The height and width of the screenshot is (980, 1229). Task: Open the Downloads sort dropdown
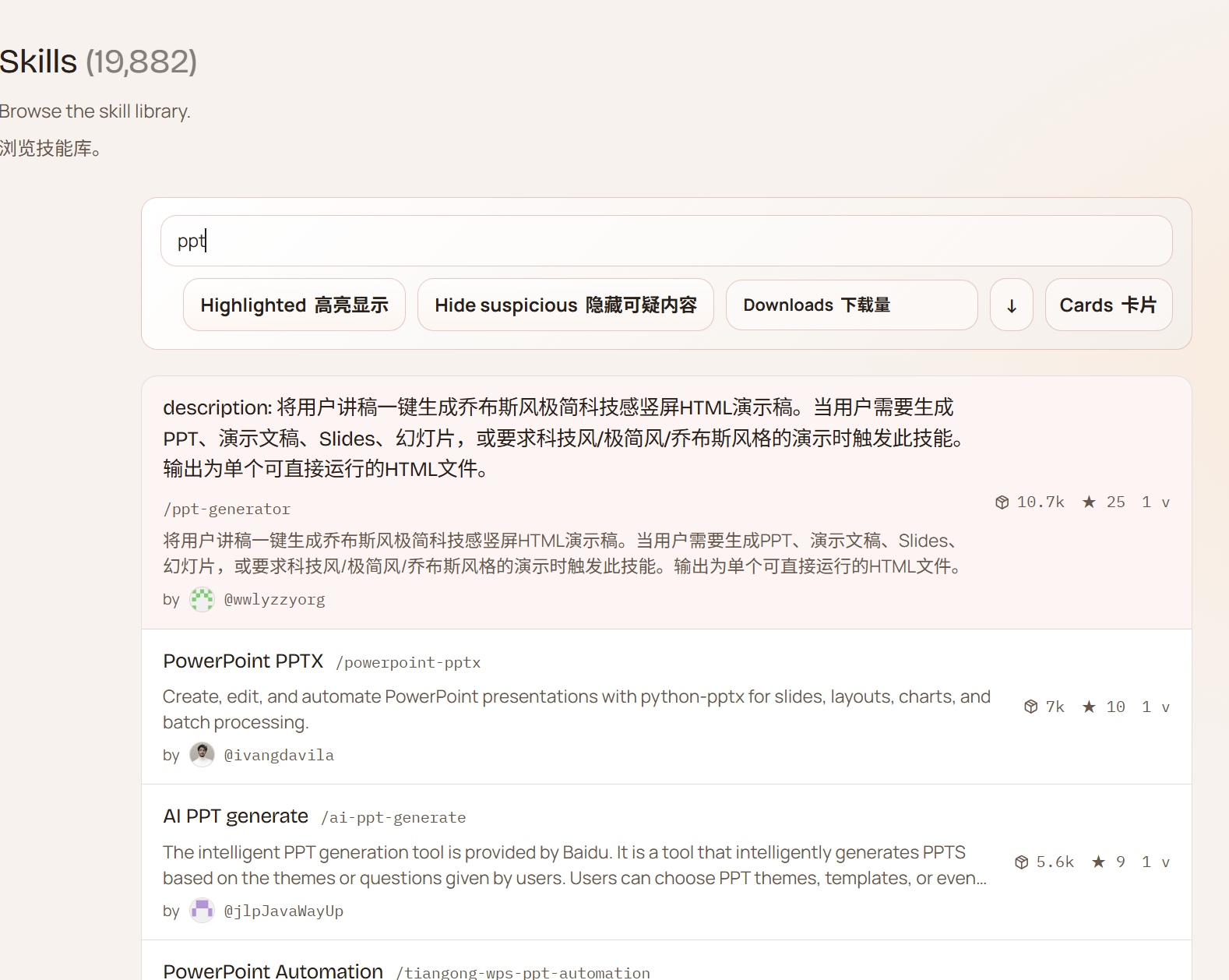click(x=851, y=305)
